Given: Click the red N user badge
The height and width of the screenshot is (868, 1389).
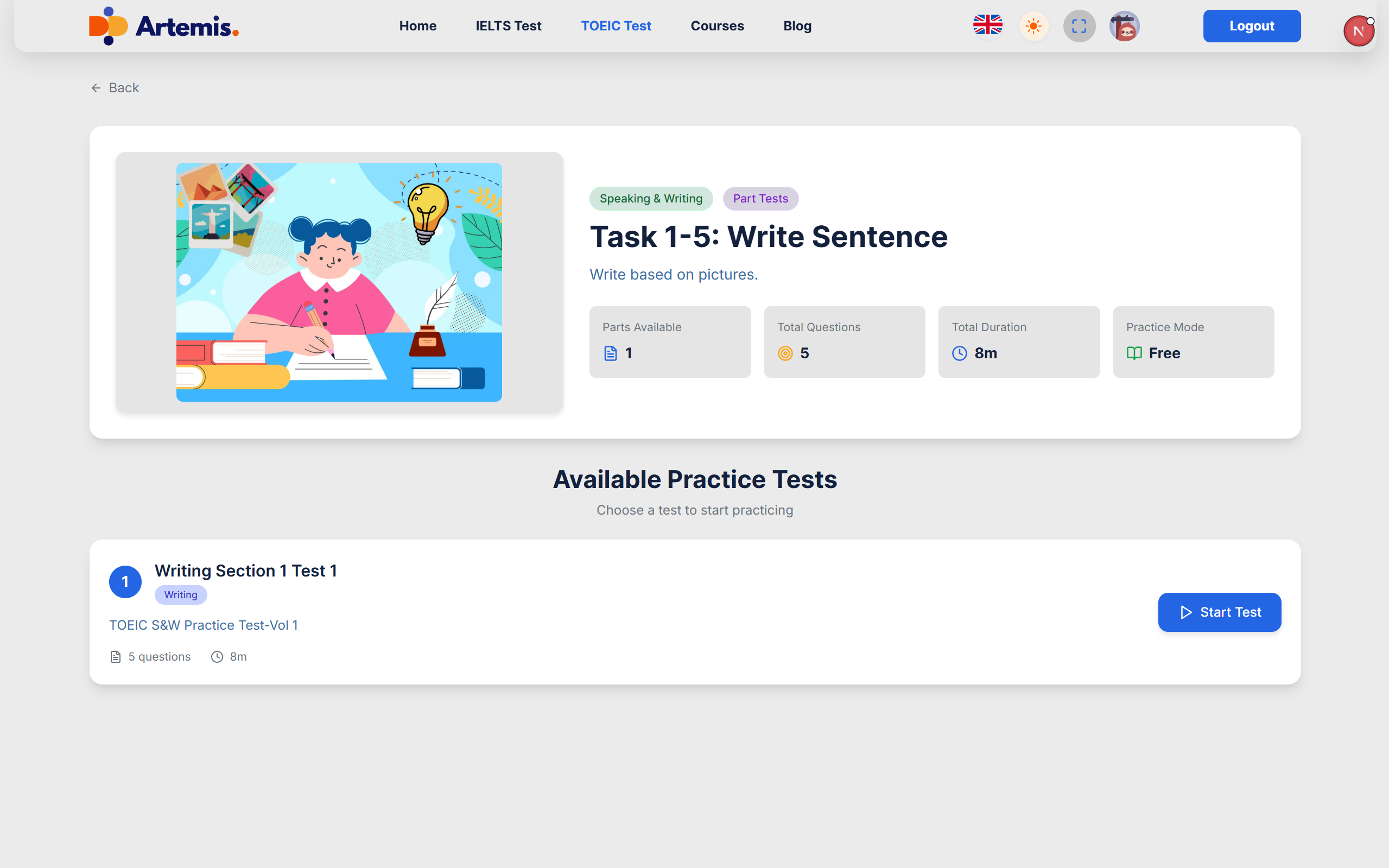Looking at the screenshot, I should [x=1358, y=31].
